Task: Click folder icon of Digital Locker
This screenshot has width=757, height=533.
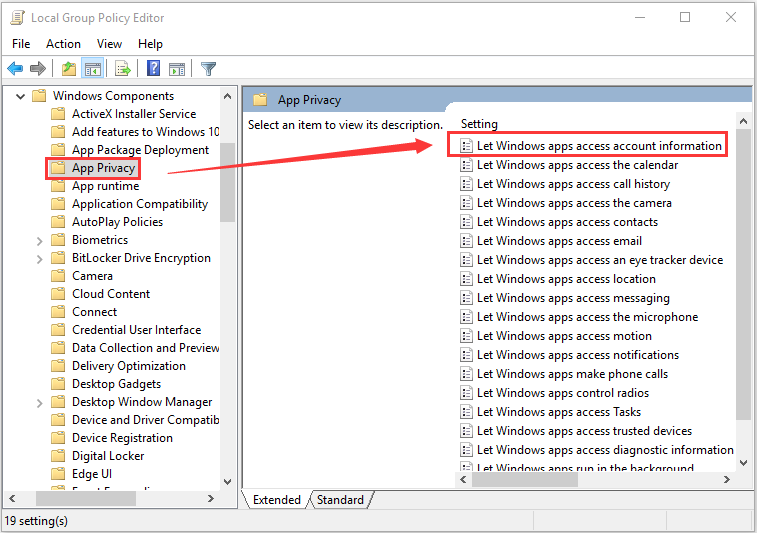Action: [58, 456]
